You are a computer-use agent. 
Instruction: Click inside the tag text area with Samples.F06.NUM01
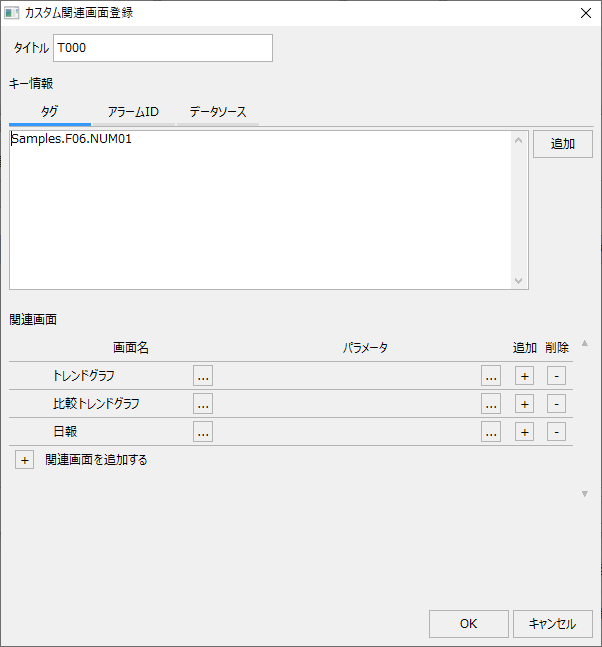[260, 210]
